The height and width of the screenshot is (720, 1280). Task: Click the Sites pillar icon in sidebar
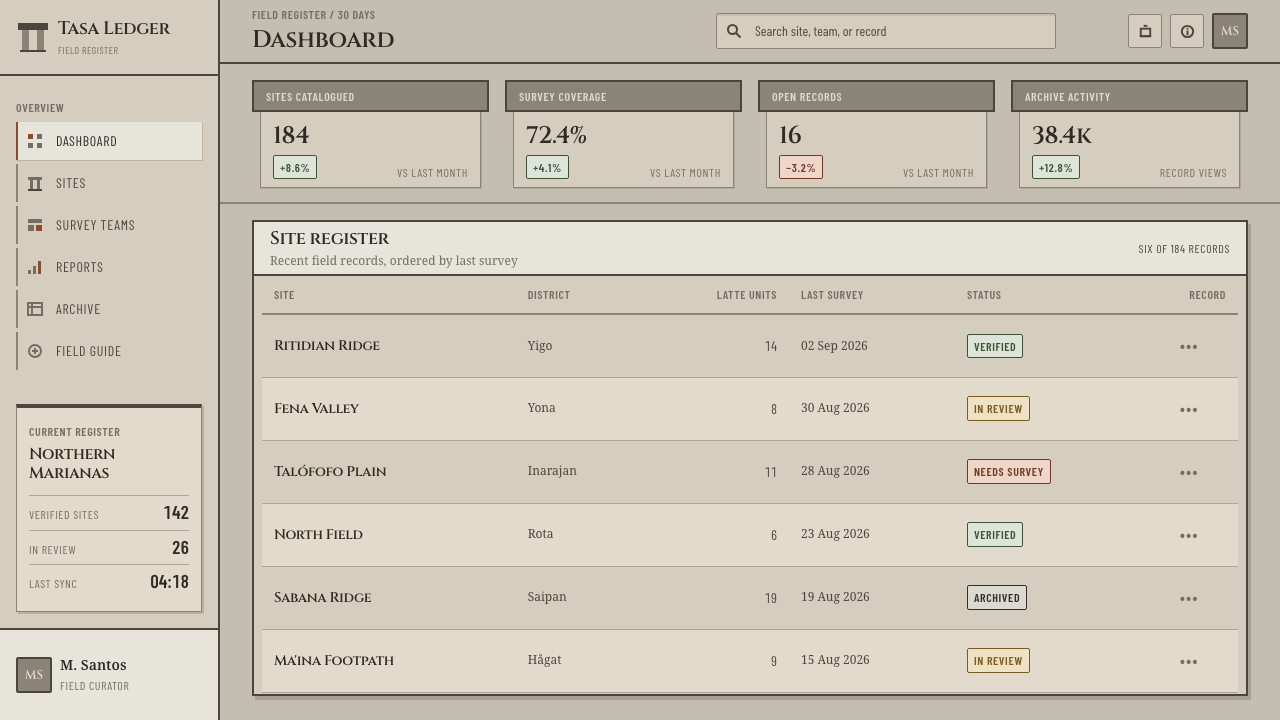tap(35, 183)
